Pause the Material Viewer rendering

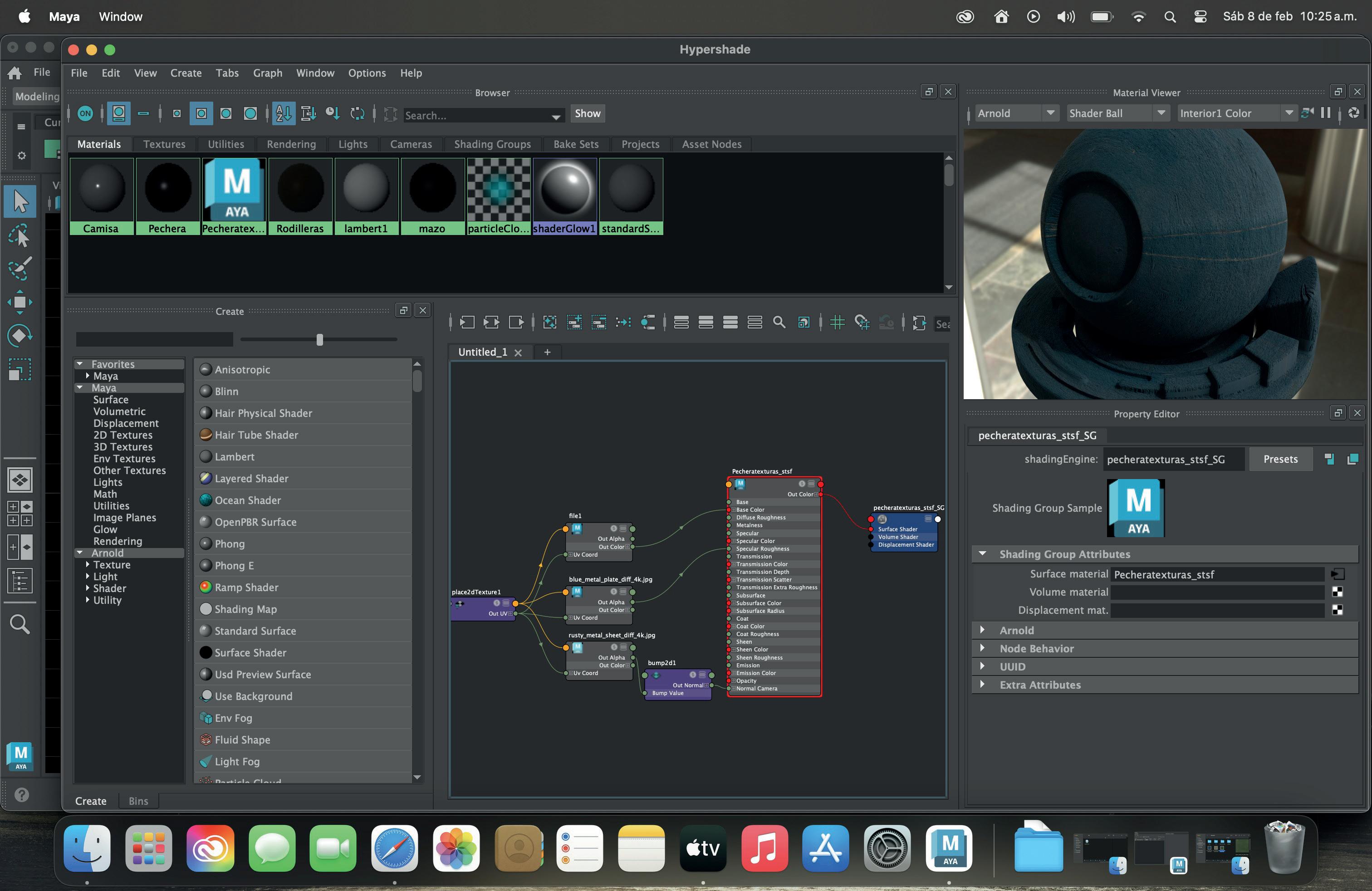1326,113
